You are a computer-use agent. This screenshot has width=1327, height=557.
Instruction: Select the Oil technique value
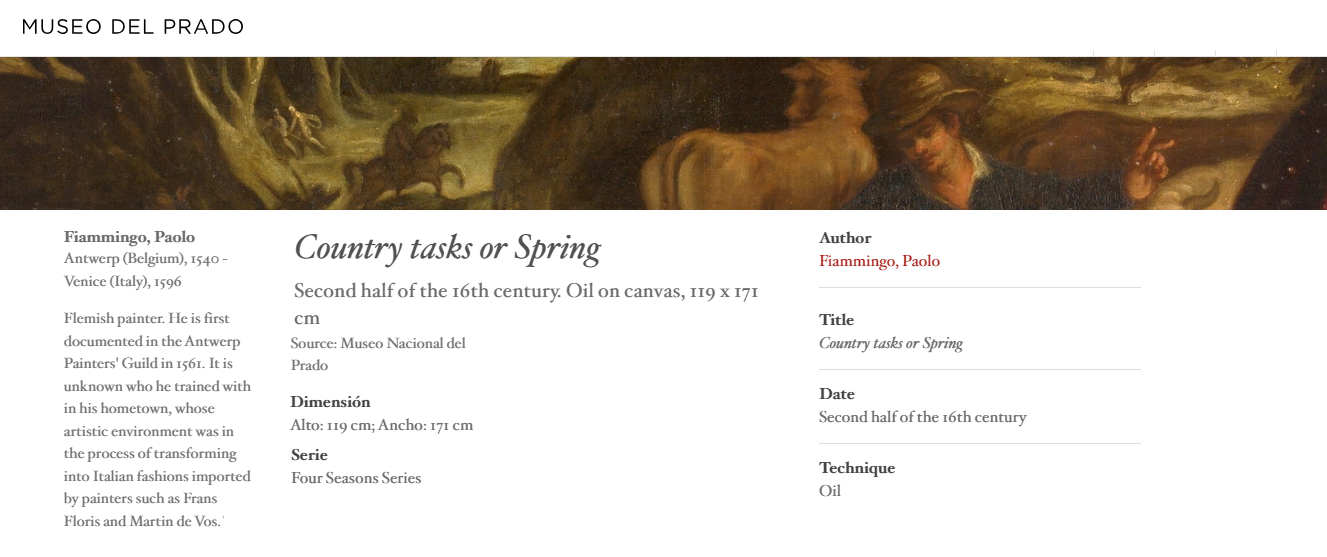coord(830,491)
